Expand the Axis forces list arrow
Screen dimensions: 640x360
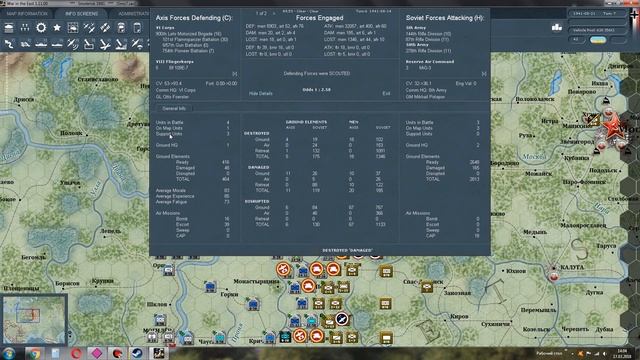click(234, 74)
